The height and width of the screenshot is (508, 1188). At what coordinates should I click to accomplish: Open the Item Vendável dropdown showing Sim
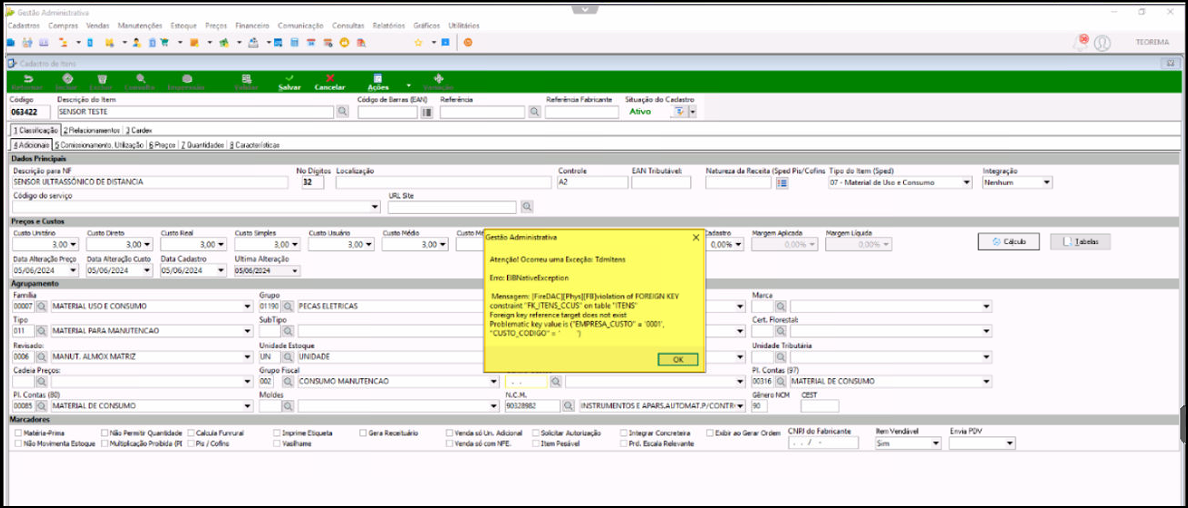(936, 444)
